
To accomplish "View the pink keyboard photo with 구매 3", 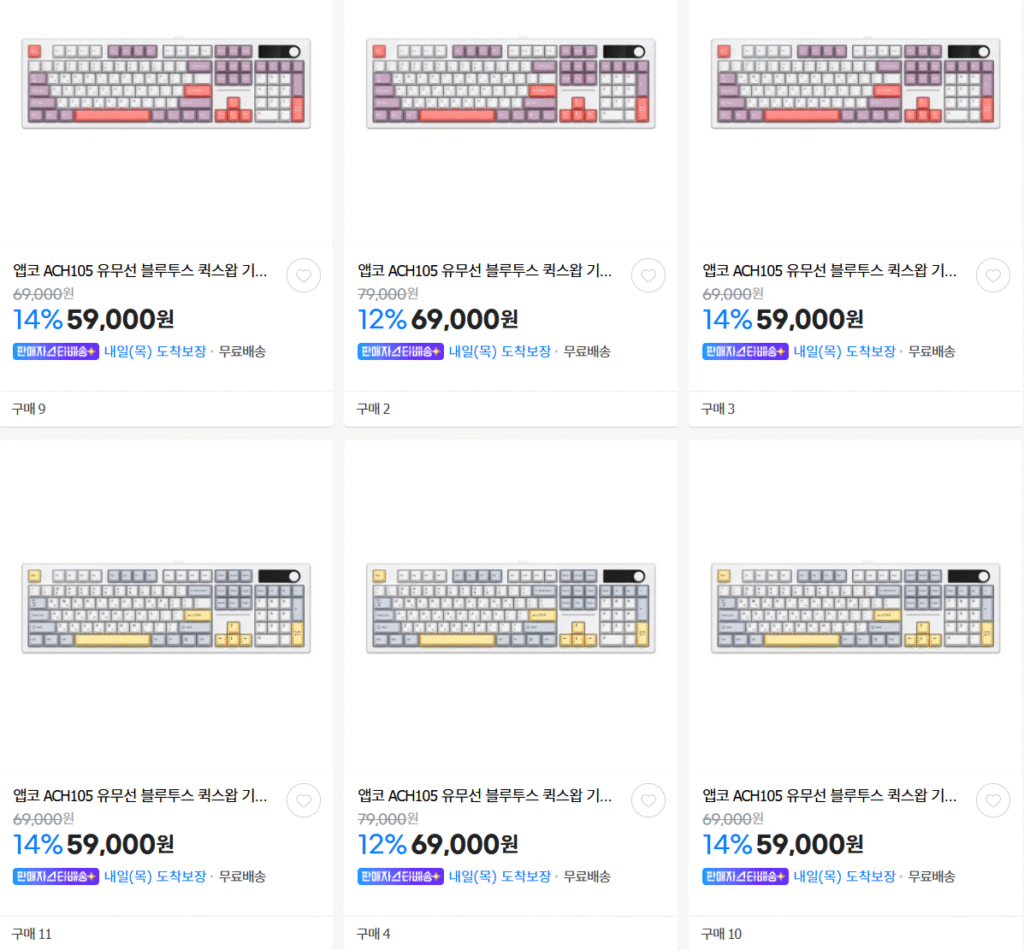I will pyautogui.click(x=855, y=84).
